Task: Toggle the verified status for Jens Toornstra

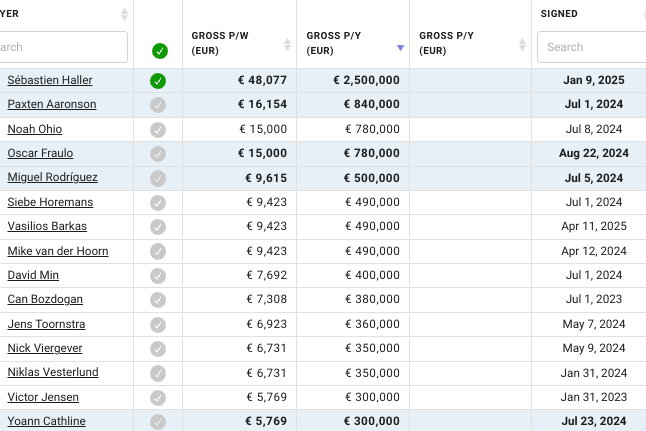Action: 158,325
